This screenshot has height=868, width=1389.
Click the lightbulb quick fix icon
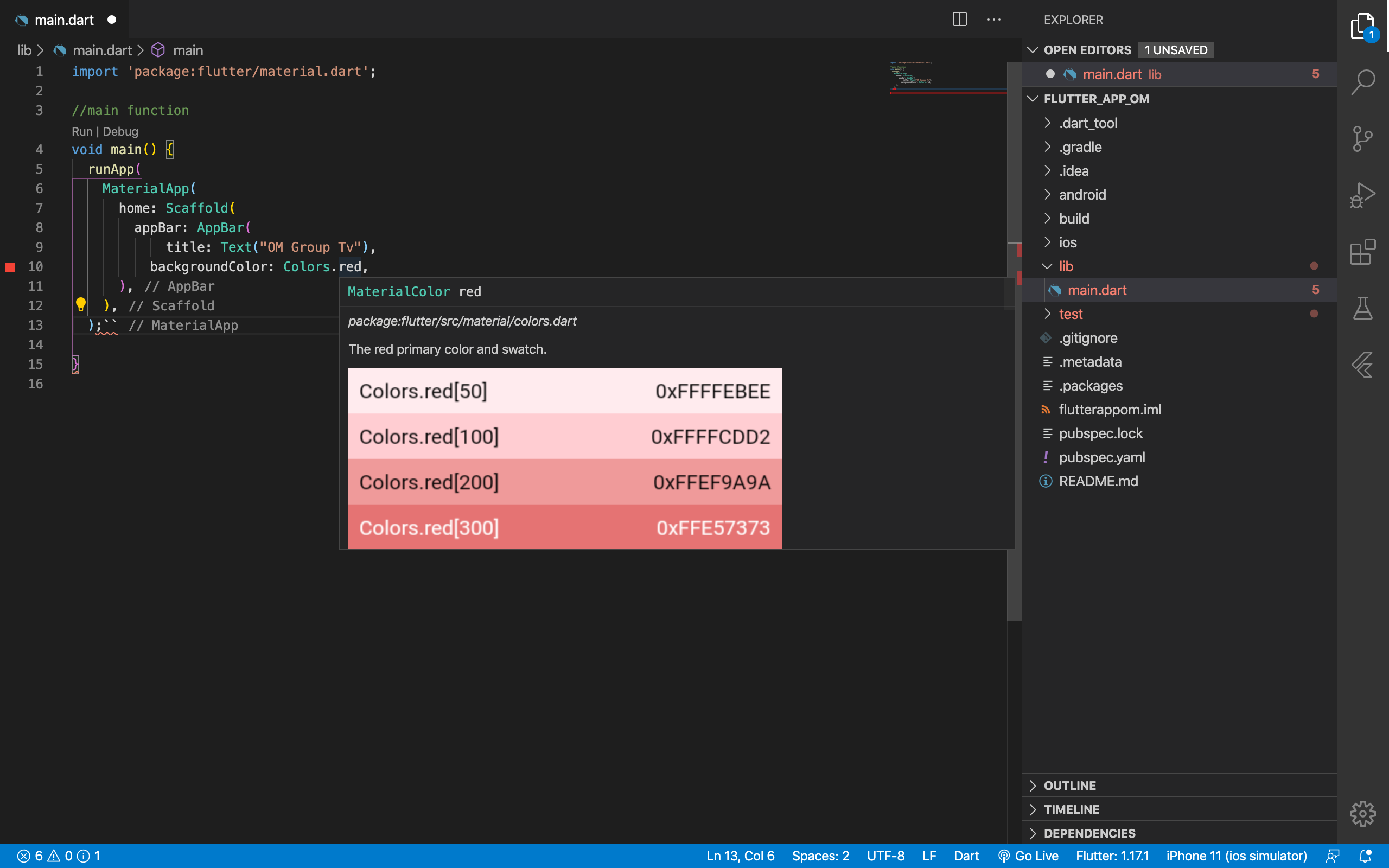pos(80,304)
